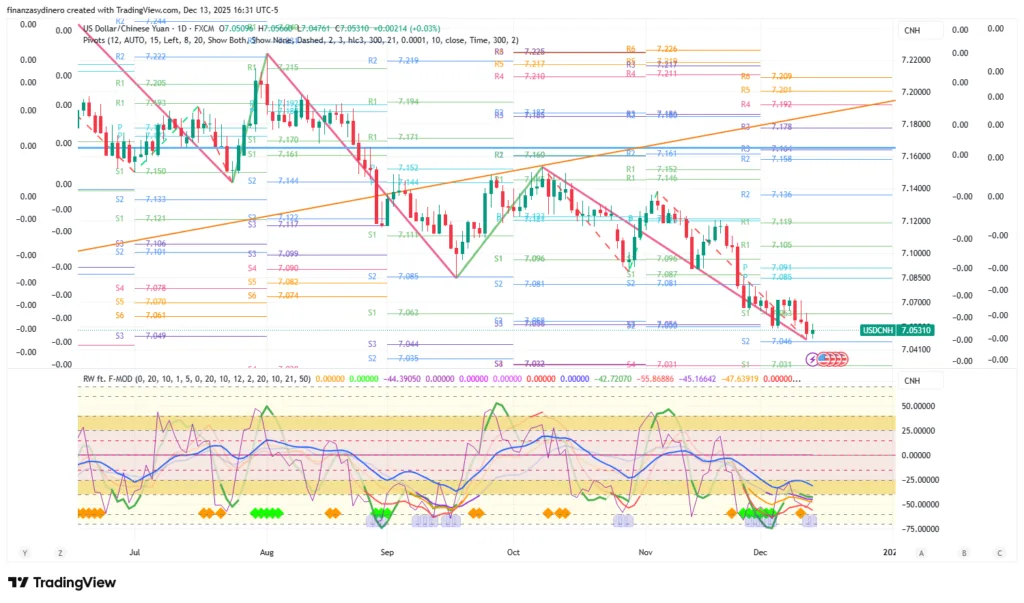Click the Sep label on time axis
1024x603 pixels.
(388, 551)
